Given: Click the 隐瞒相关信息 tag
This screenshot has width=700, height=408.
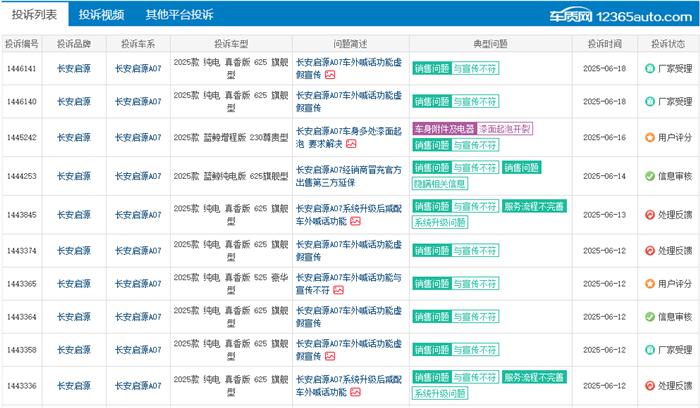Looking at the screenshot, I should [x=440, y=183].
